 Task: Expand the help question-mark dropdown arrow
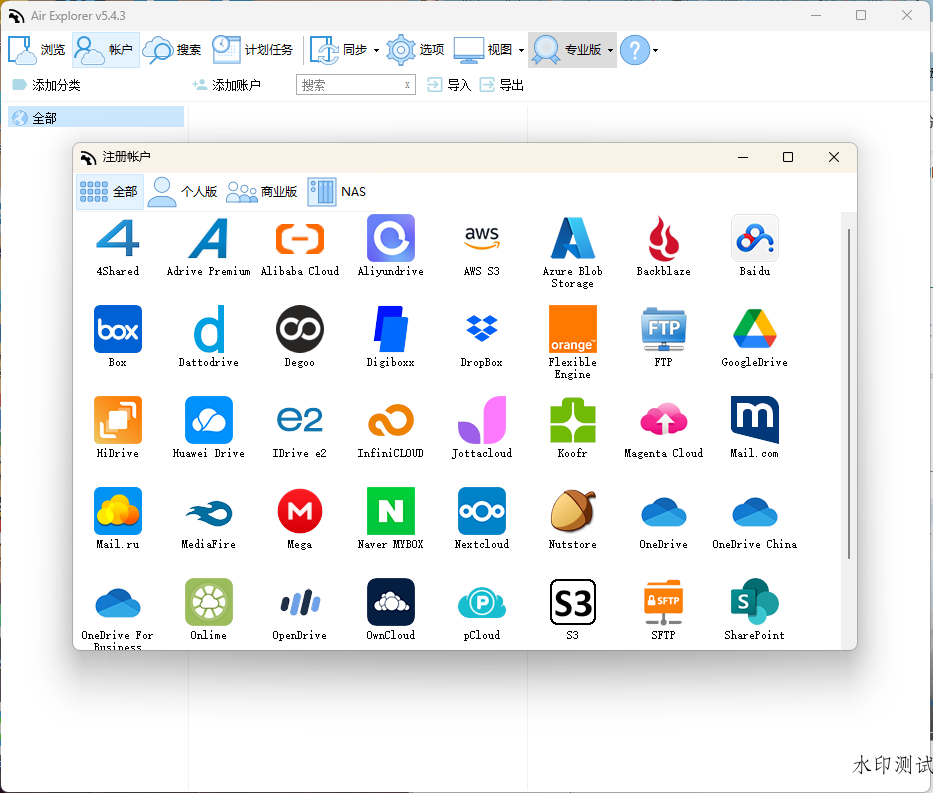click(656, 51)
